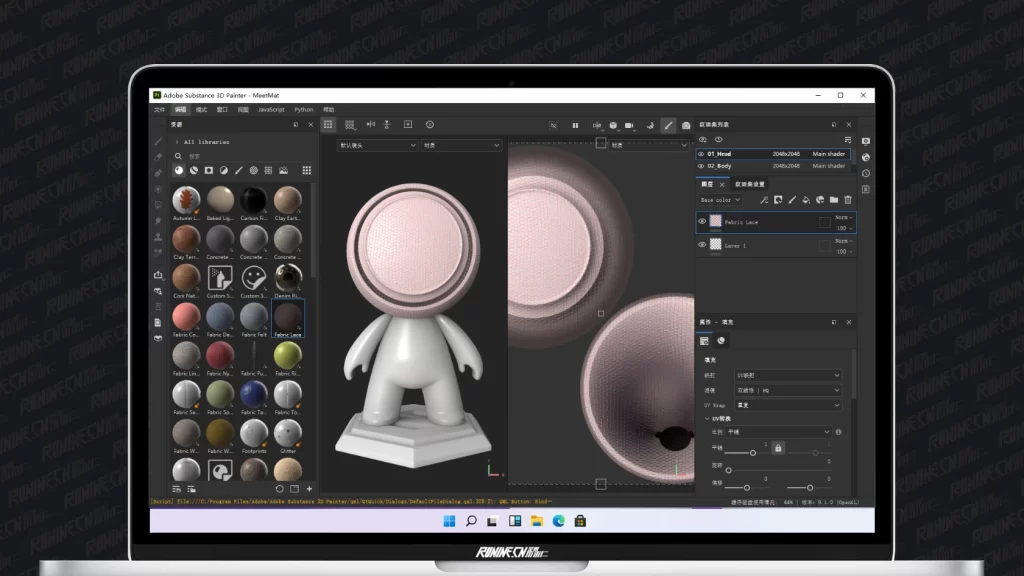Toggle visibility of Layer 1
Image resolution: width=1024 pixels, height=576 pixels.
click(x=702, y=244)
